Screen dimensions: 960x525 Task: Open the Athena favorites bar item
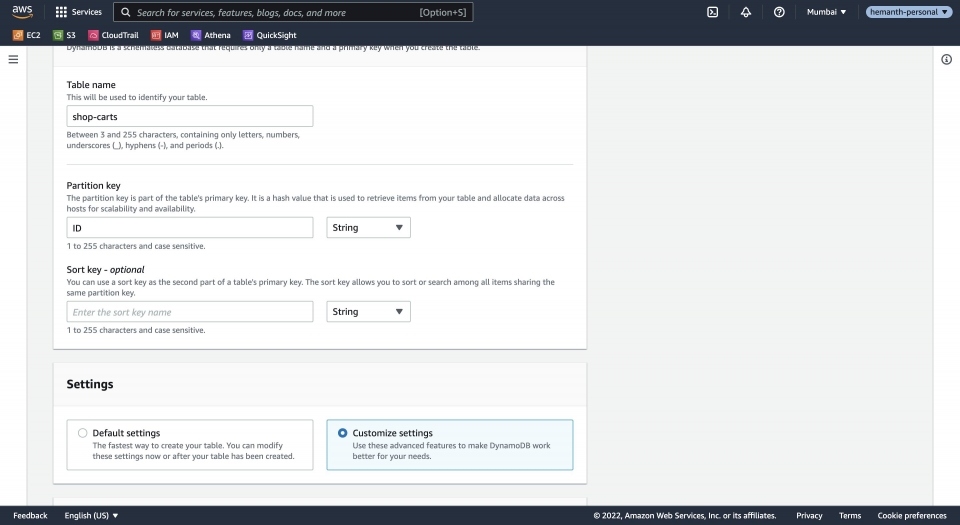[x=211, y=35]
